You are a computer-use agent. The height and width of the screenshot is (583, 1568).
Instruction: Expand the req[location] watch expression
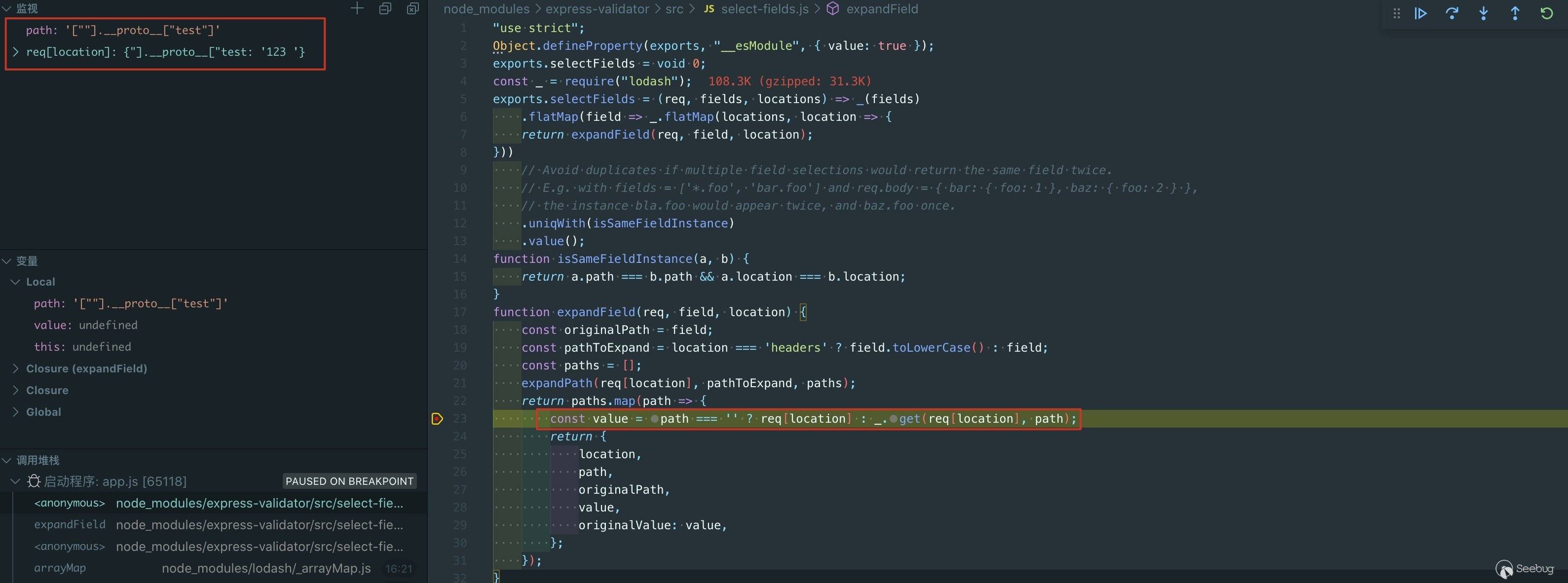click(x=16, y=52)
